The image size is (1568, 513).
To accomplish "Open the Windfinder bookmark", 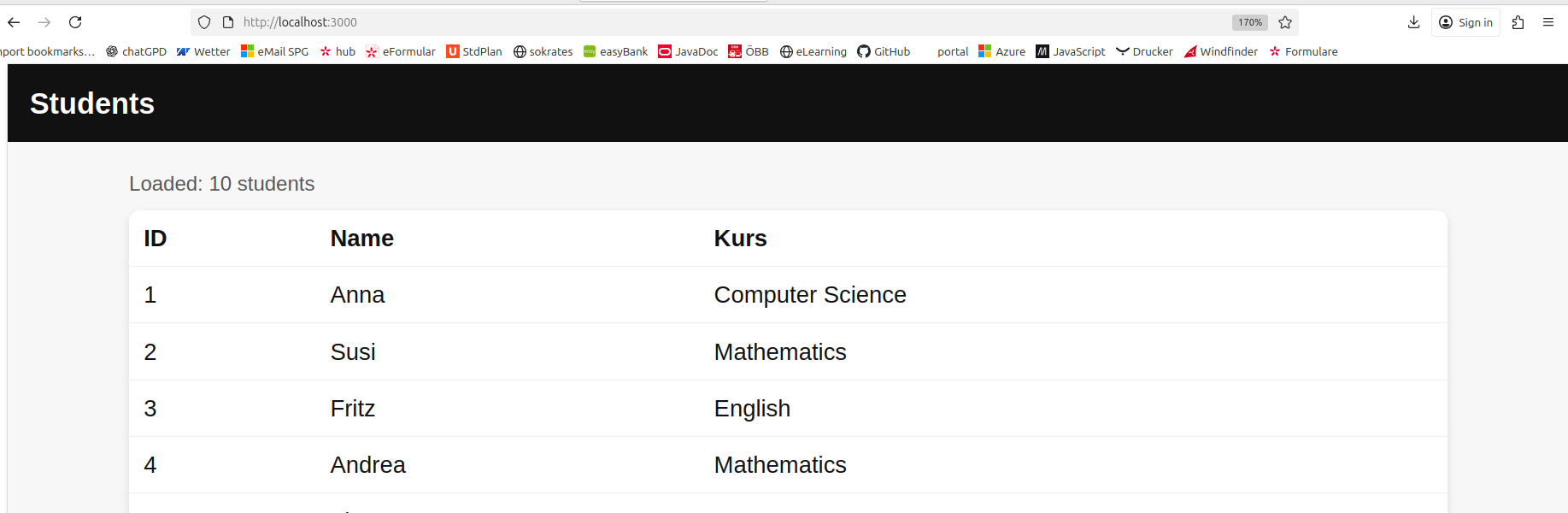I will pyautogui.click(x=1220, y=51).
